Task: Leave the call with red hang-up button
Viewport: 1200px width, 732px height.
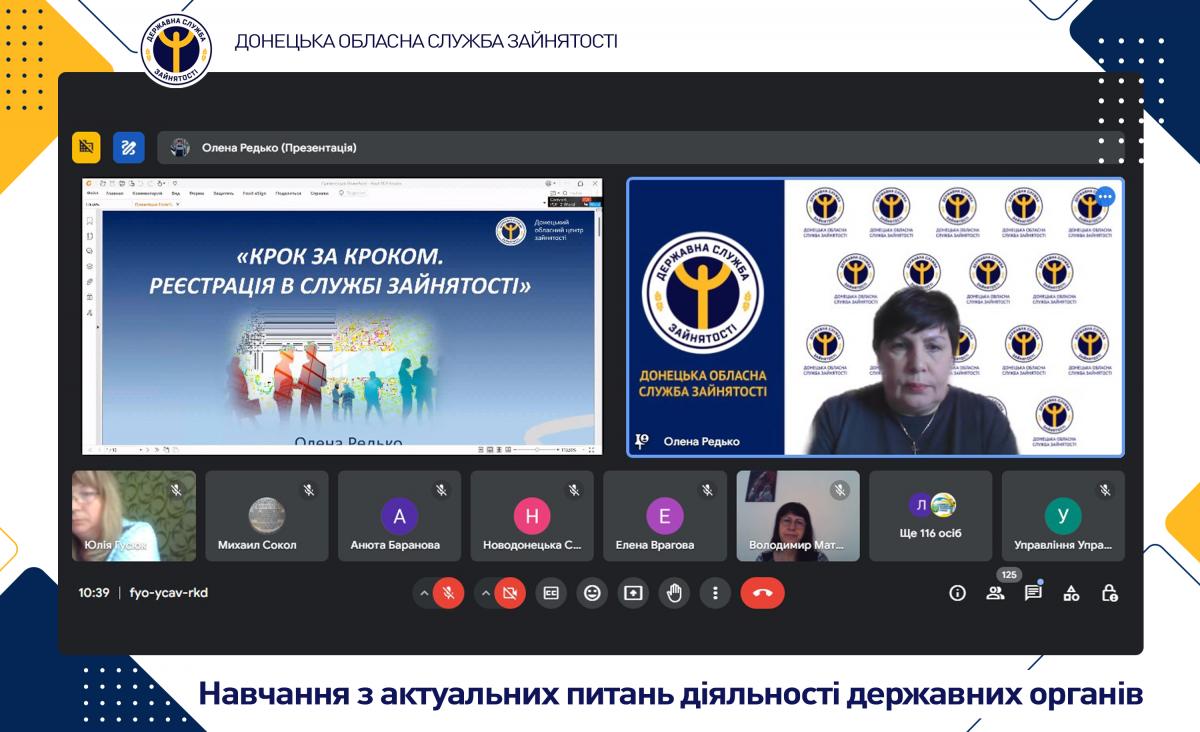Action: click(762, 593)
